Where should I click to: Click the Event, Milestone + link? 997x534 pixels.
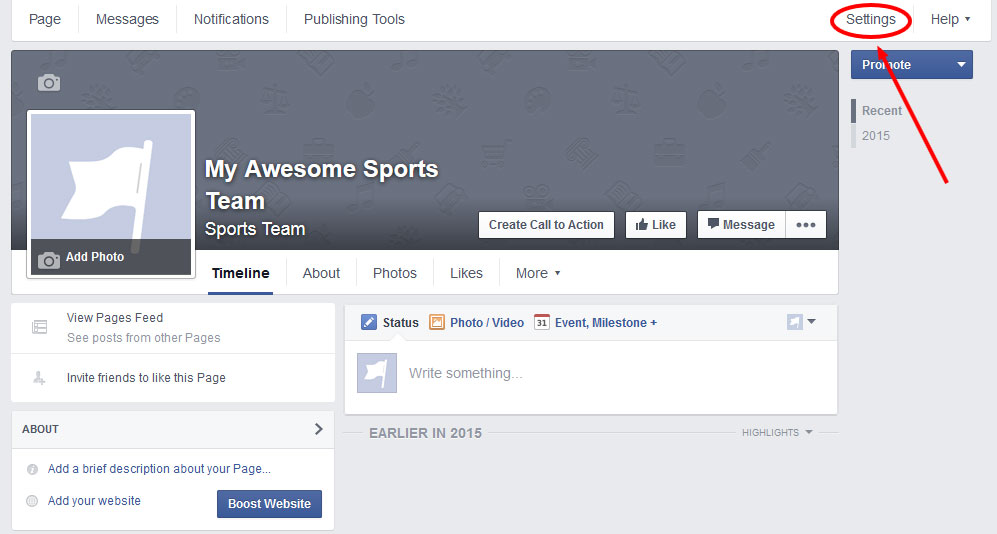click(606, 322)
